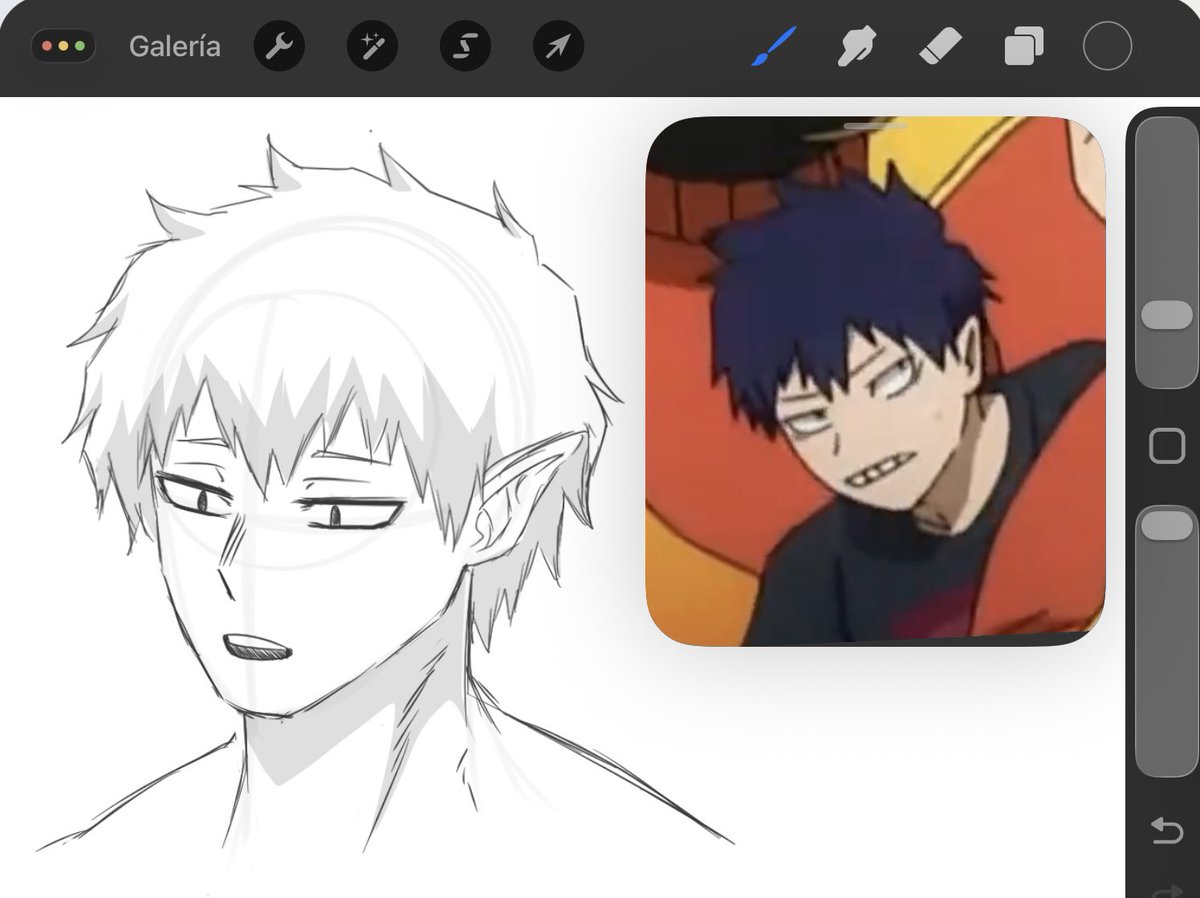Screen dimensions: 1200x898
Task: Click the window traffic-light control pill
Action: click(x=64, y=46)
